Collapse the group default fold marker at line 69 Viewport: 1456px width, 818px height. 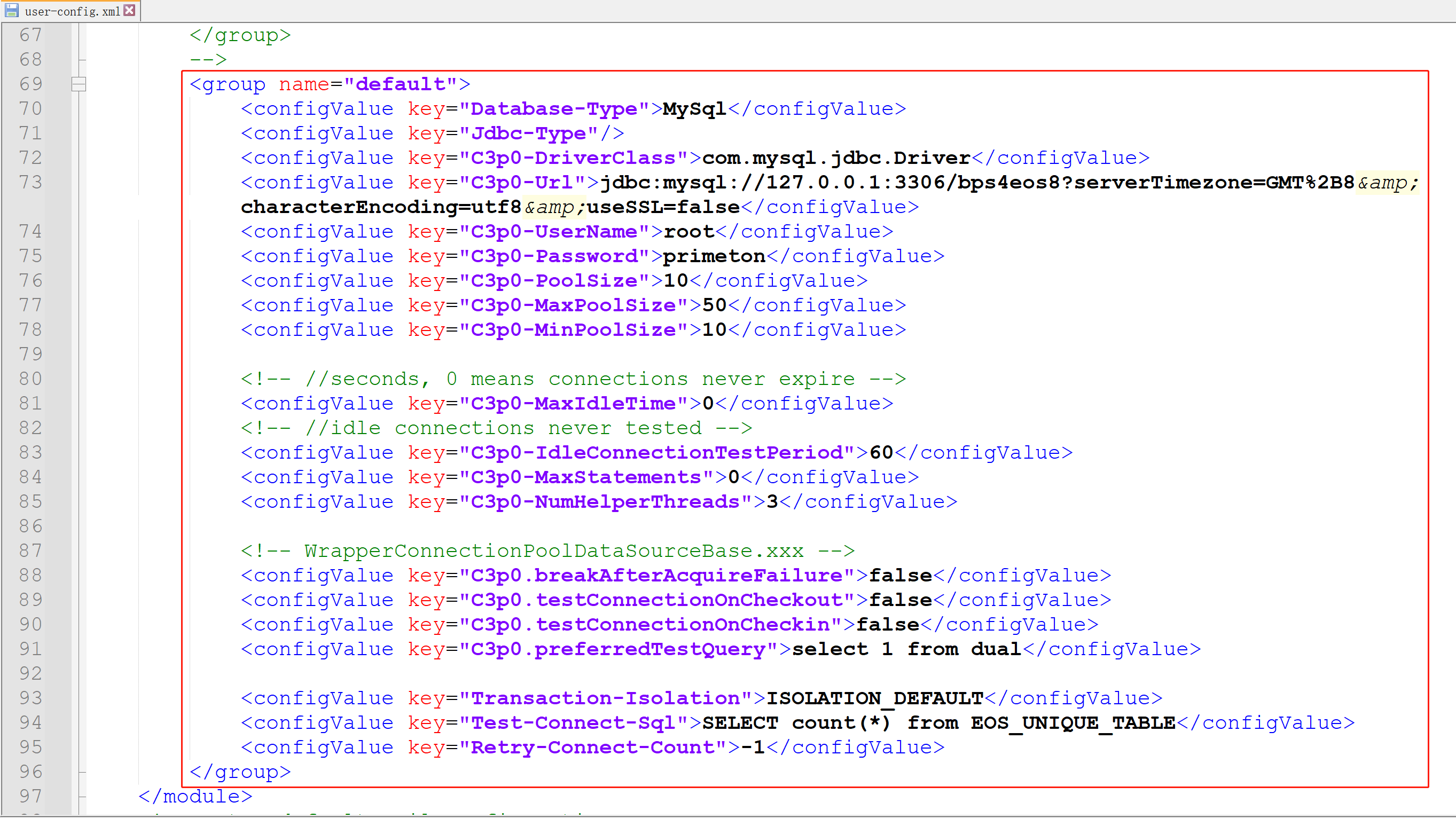coord(79,84)
